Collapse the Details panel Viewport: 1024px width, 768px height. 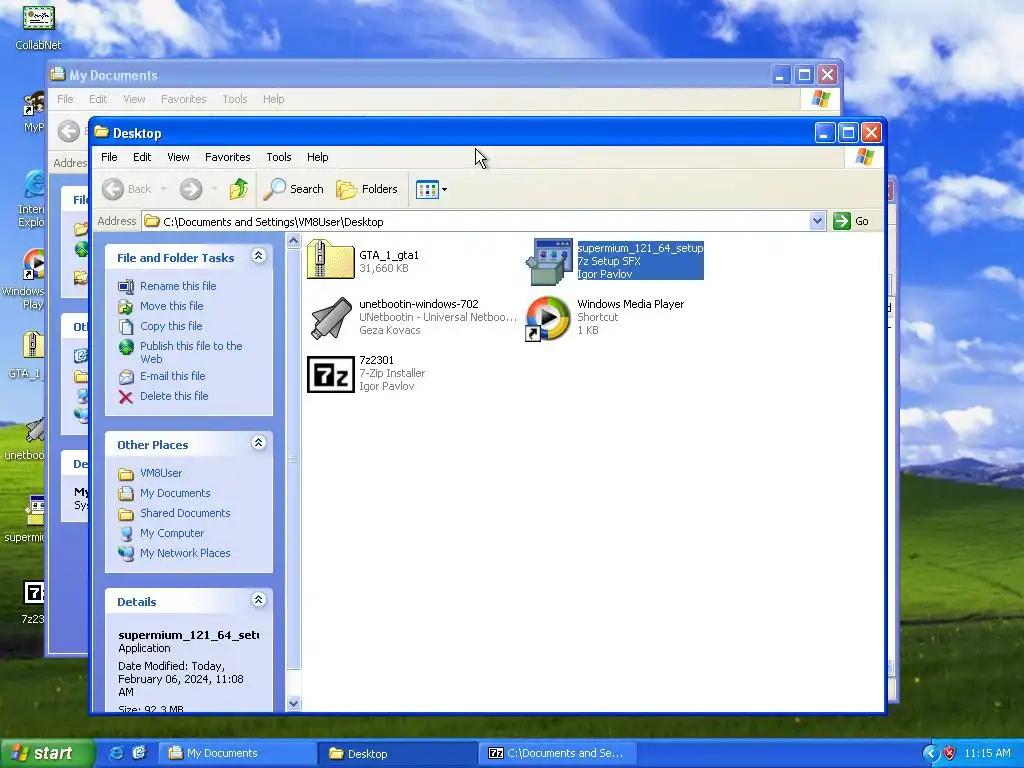[x=259, y=600]
